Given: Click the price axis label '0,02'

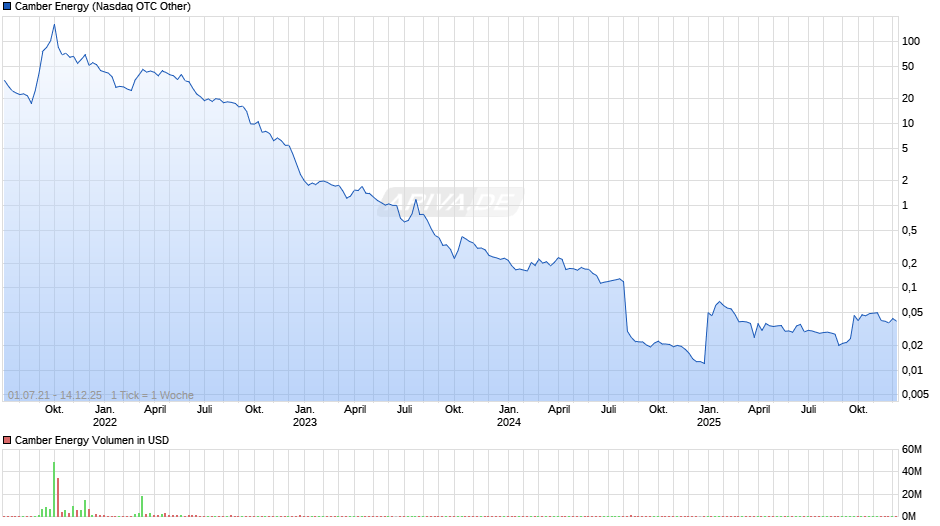Looking at the screenshot, I should (x=912, y=345).
